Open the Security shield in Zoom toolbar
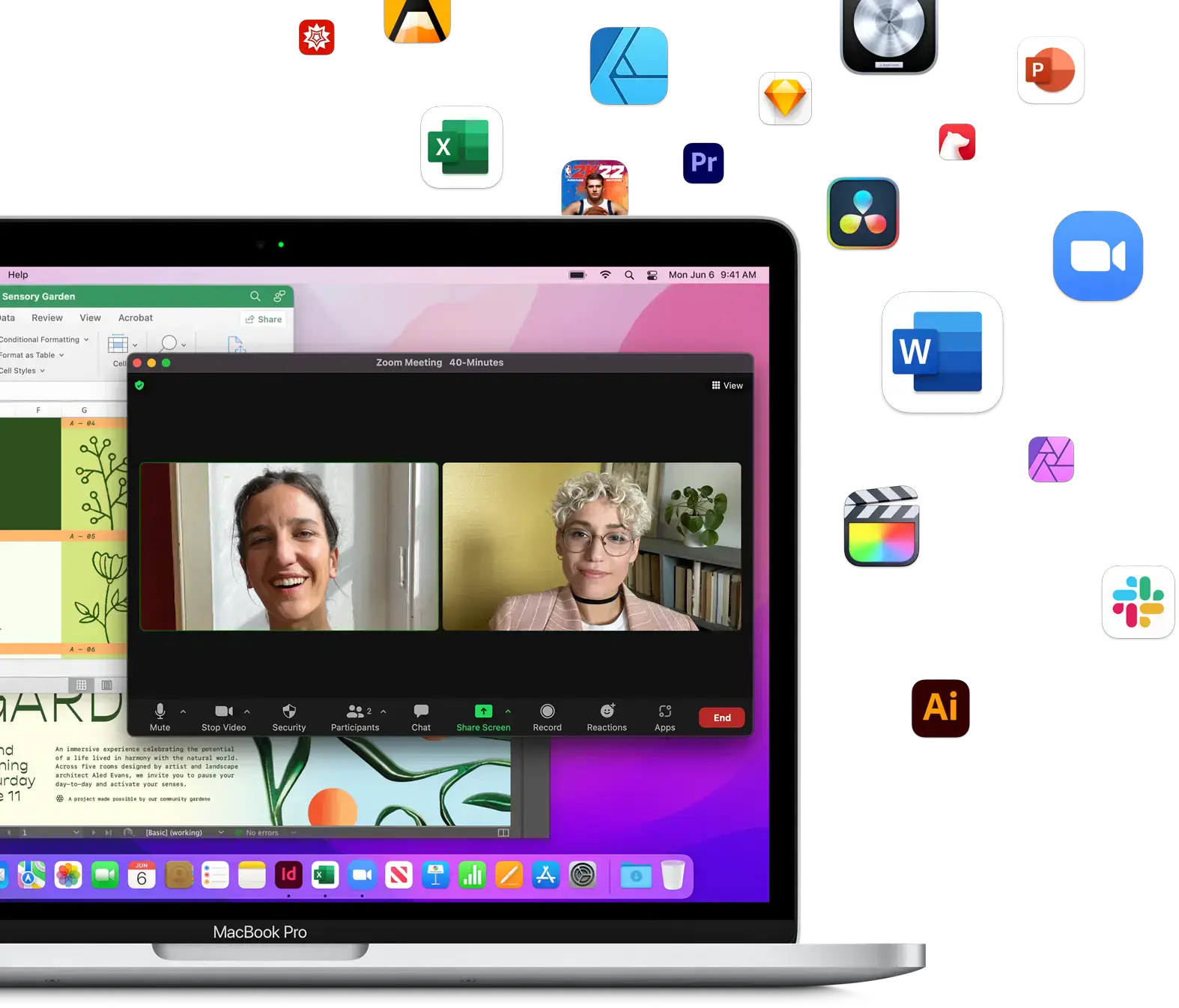The image size is (1179, 1008). tap(289, 711)
